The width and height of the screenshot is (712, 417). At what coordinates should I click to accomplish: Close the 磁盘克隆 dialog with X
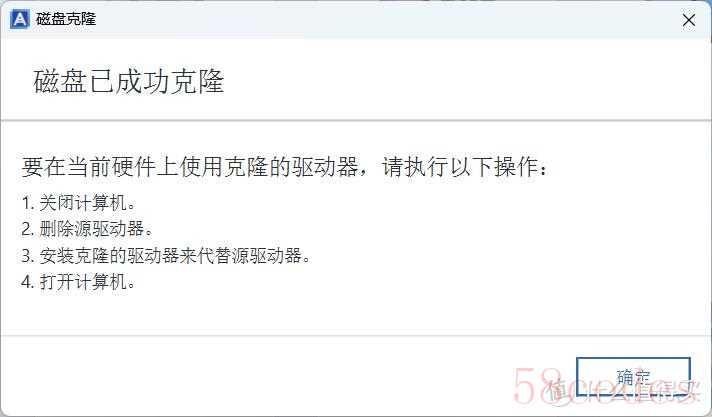pos(689,20)
